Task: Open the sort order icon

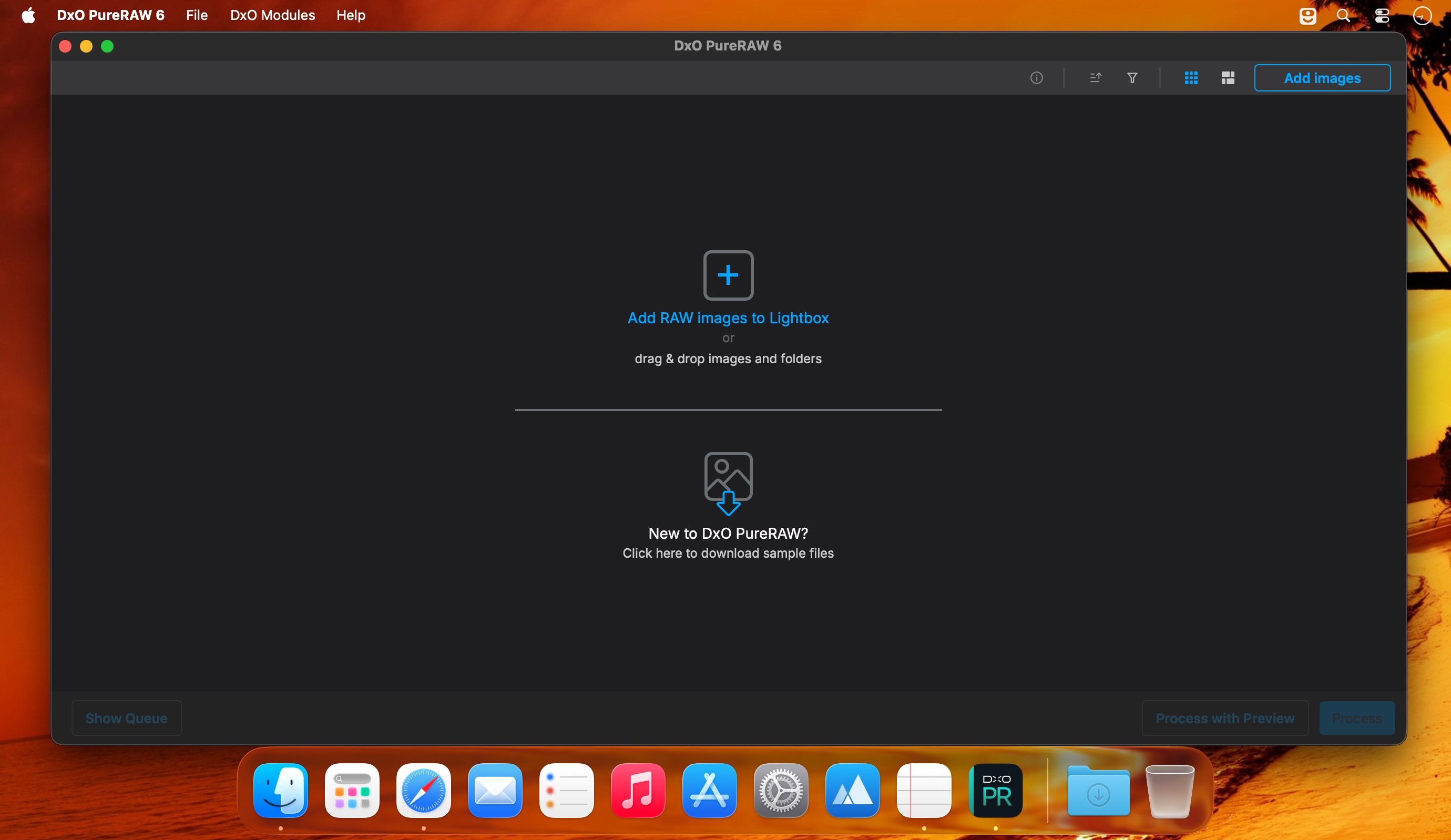Action: (1095, 78)
